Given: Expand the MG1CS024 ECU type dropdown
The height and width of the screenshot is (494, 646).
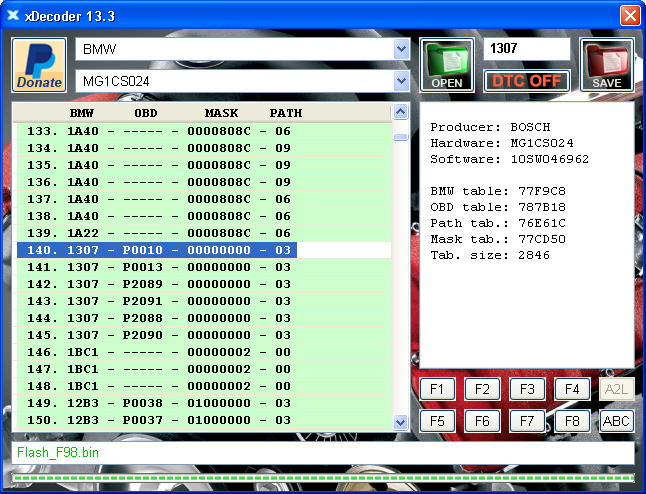Looking at the screenshot, I should coord(402,81).
